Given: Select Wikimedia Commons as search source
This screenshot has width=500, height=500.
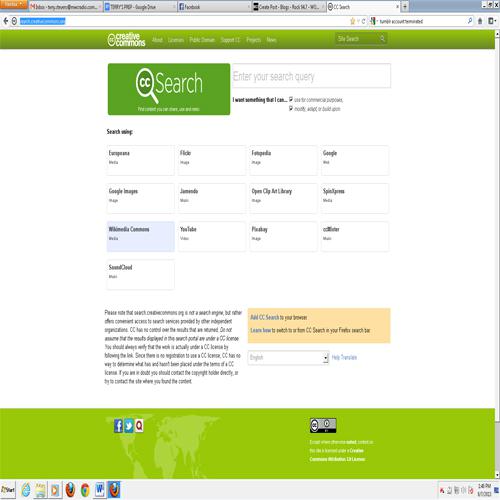Looking at the screenshot, I should click(140, 236).
